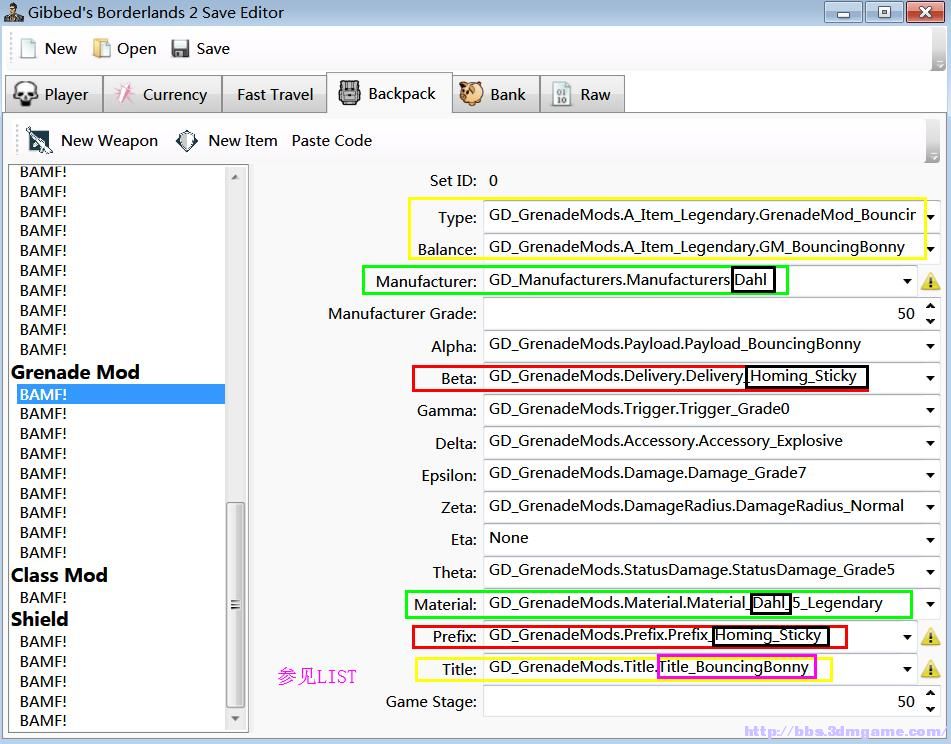Viewport: 951px width, 744px height.
Task: Click the warning icon beside Title
Action: [x=930, y=669]
